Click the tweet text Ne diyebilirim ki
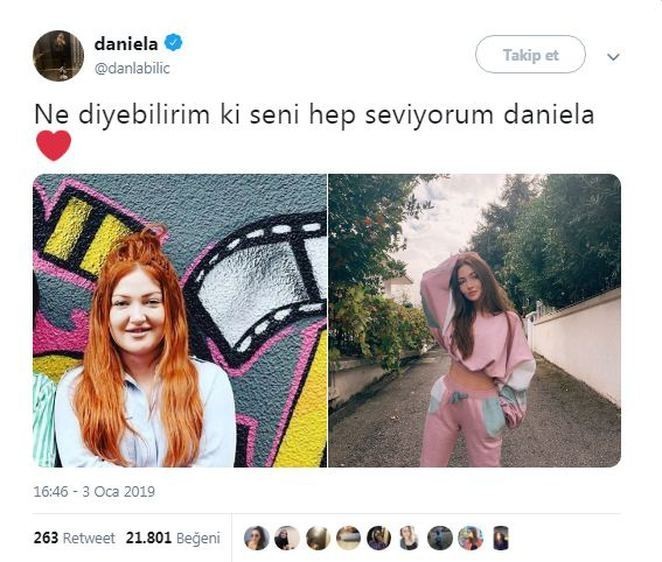Image resolution: width=662 pixels, height=562 pixels. point(131,114)
